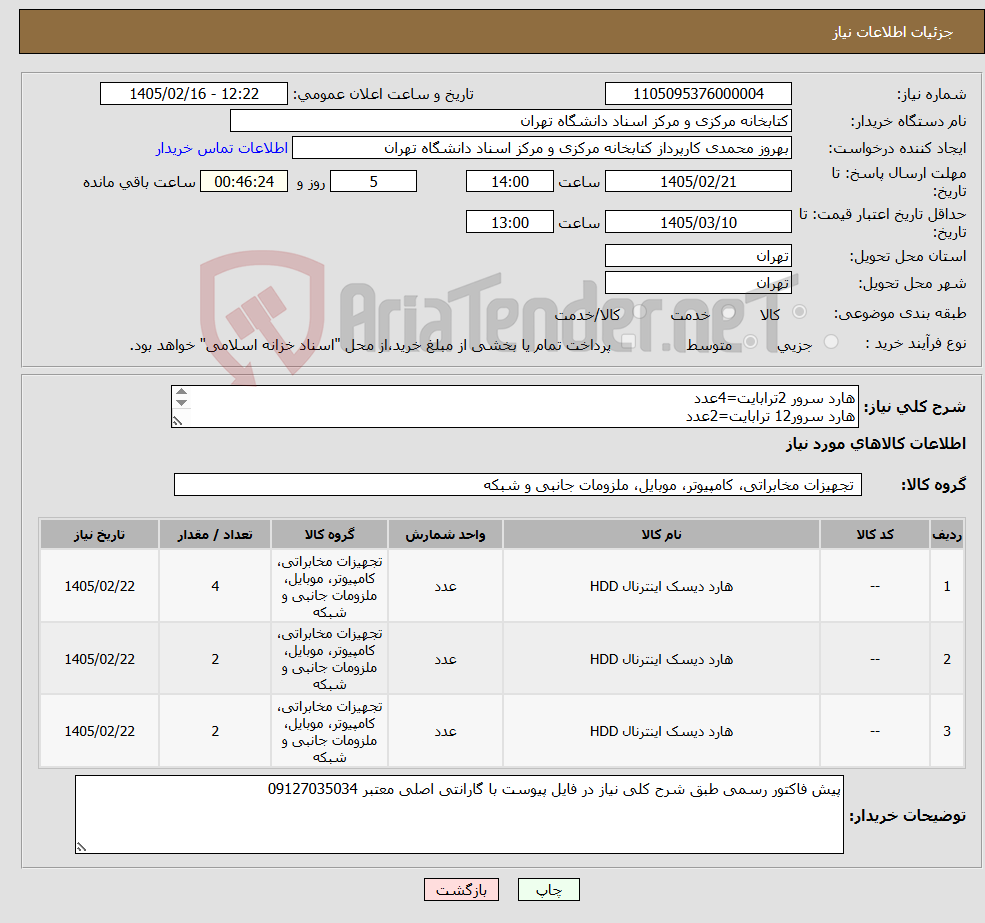This screenshot has width=985, height=923.
Task: Click the need date in row 3
Action: 99,731
